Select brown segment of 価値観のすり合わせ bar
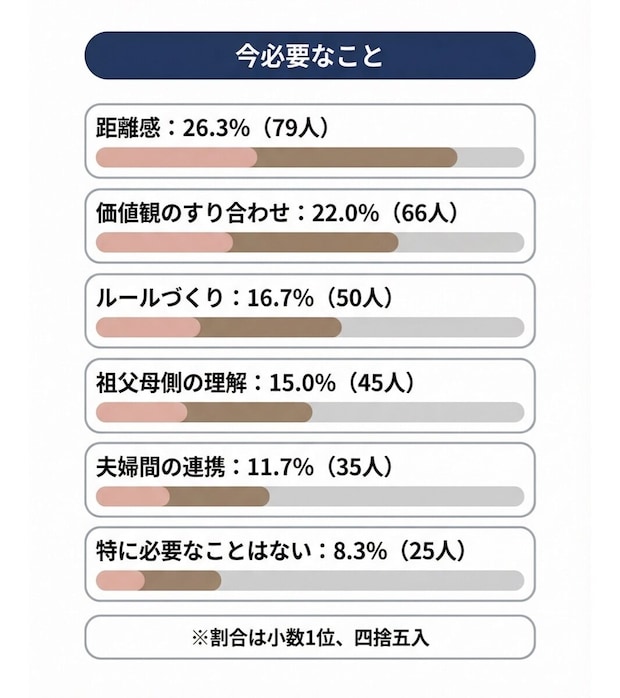620x698 pixels. point(315,242)
